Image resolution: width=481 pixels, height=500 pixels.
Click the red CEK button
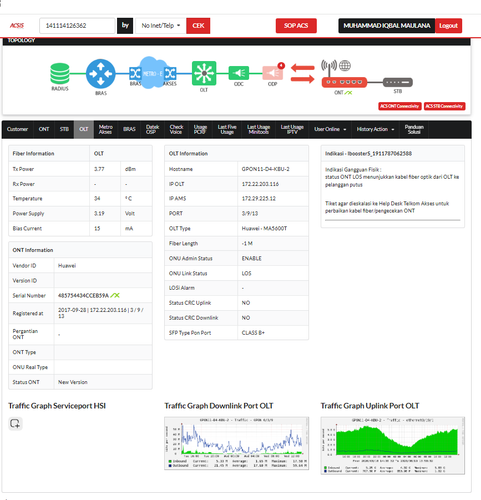pos(198,26)
